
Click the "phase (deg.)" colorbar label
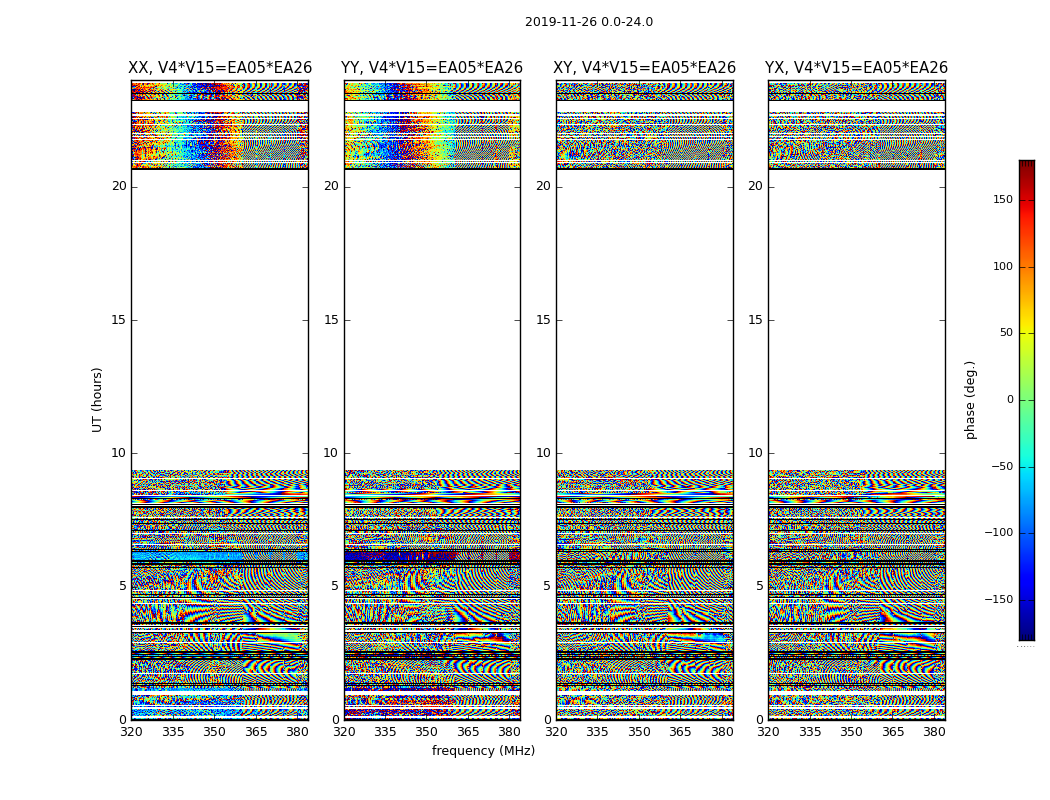(x=970, y=400)
